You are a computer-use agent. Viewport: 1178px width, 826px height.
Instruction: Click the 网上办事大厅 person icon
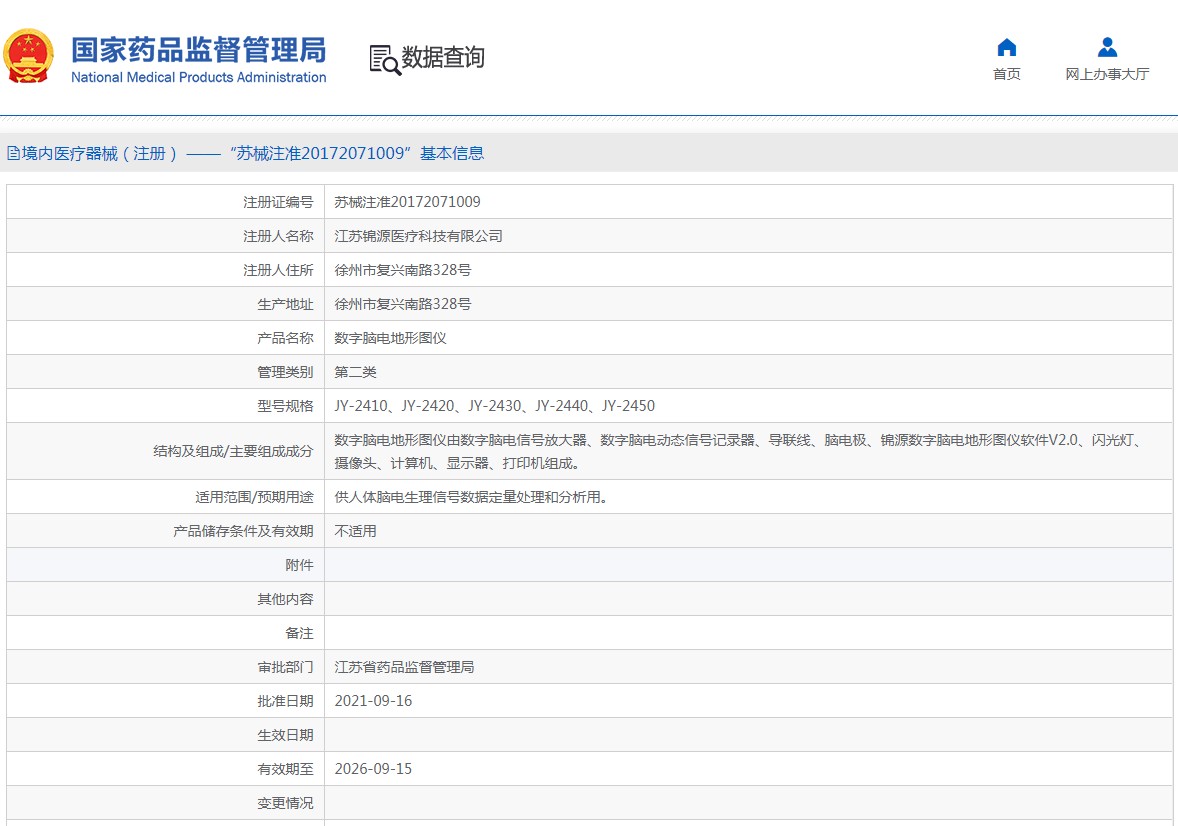click(x=1107, y=48)
